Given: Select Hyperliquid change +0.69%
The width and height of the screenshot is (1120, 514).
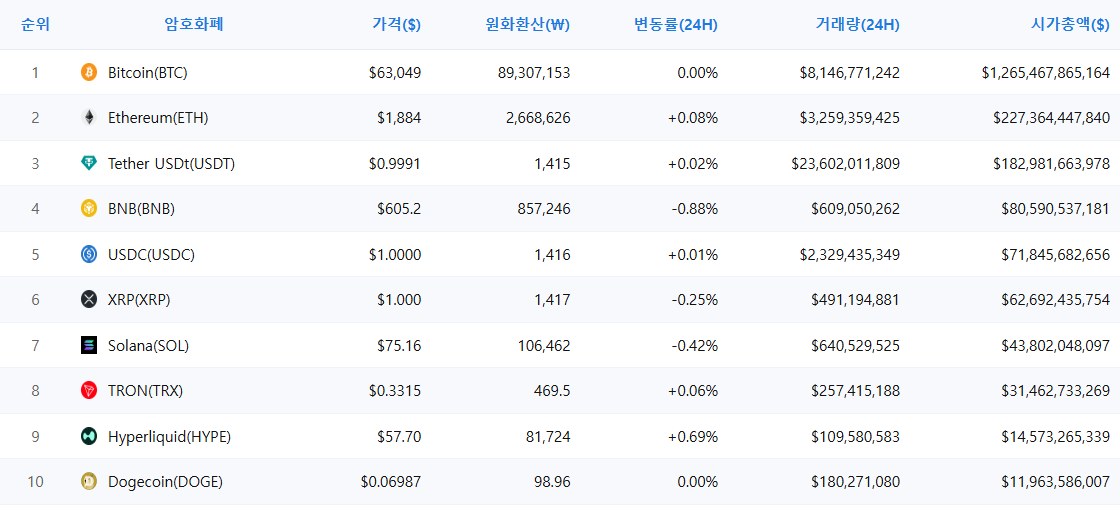Looking at the screenshot, I should coord(693,437).
